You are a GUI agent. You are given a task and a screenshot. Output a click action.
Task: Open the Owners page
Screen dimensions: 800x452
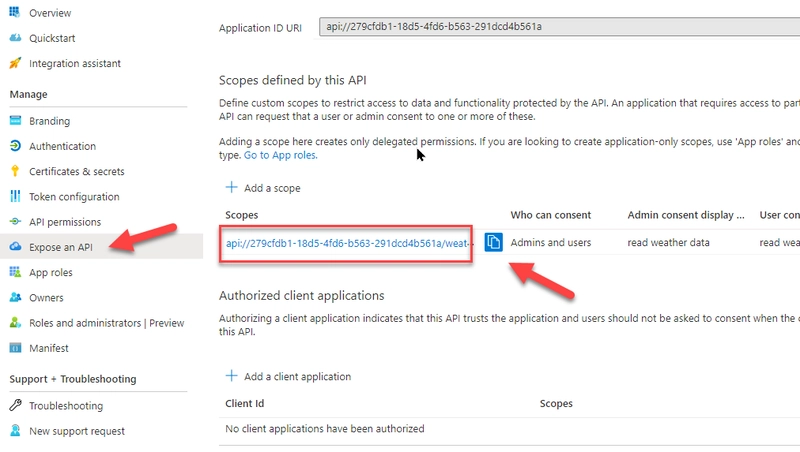coord(46,297)
